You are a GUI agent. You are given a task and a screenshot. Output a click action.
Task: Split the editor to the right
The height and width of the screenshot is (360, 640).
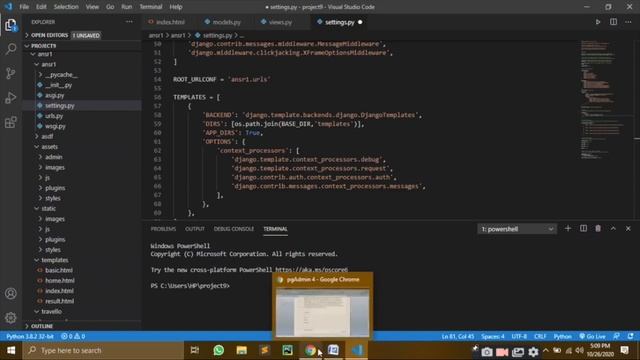613,22
